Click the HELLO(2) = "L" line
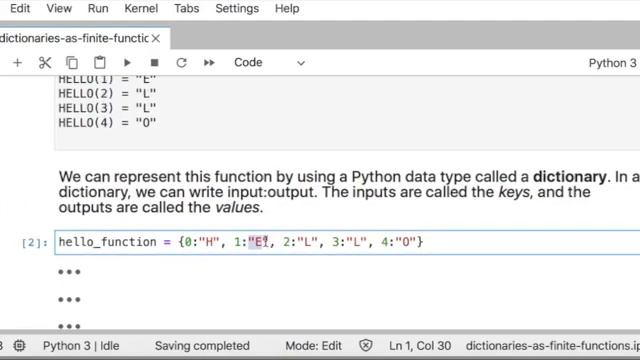The height and width of the screenshot is (360, 640). point(107,93)
